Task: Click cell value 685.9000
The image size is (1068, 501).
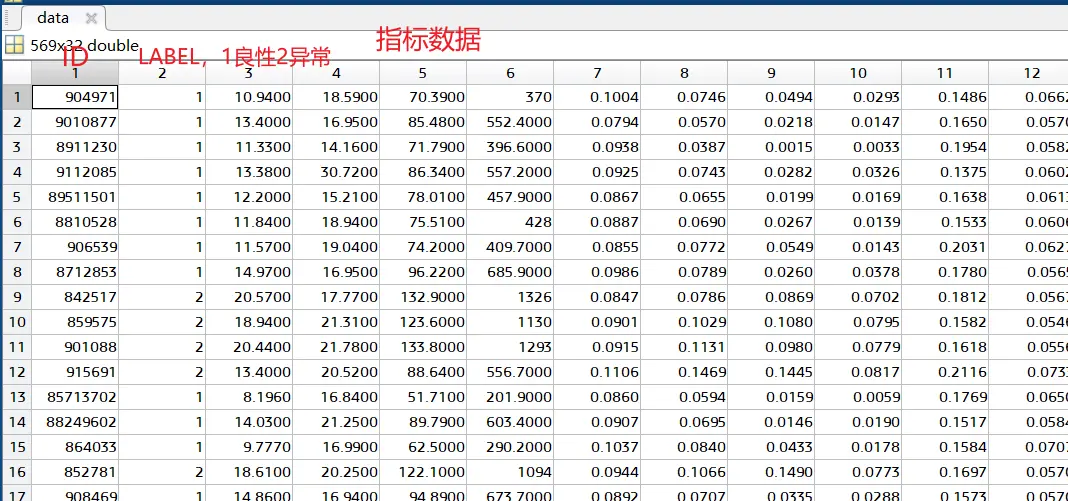Action: coord(510,272)
